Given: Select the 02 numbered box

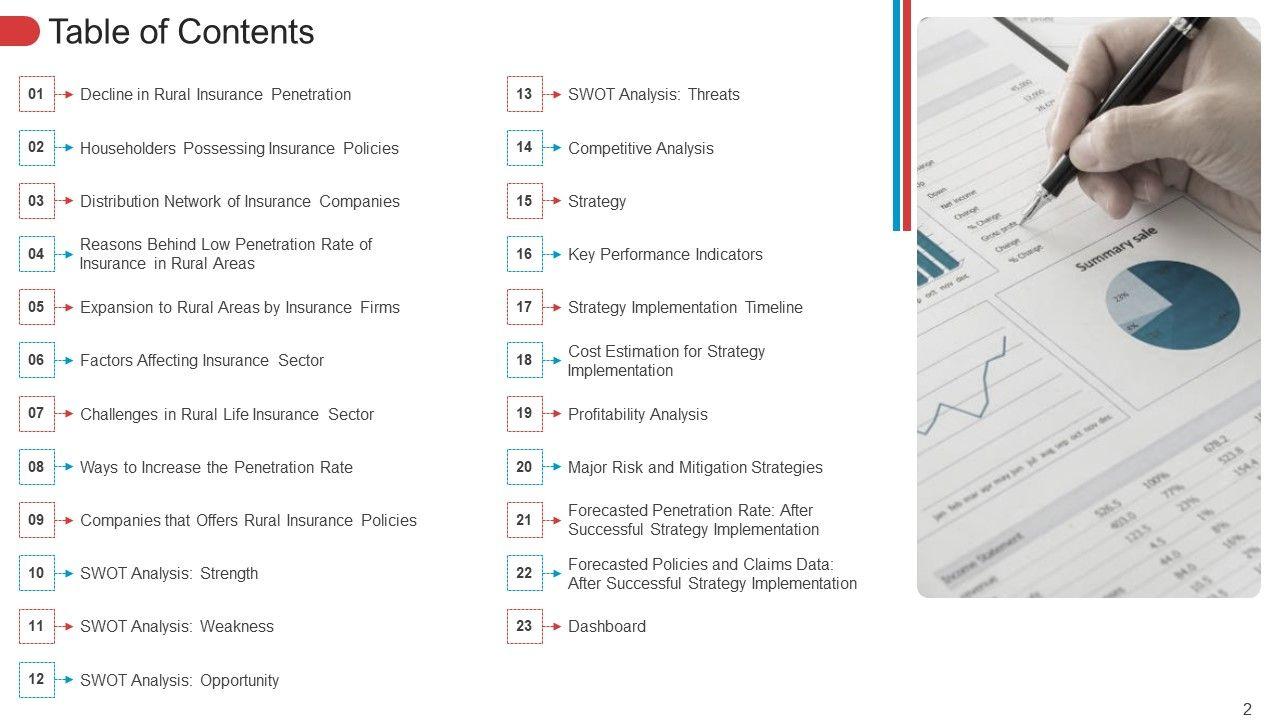Looking at the screenshot, I should tap(36, 147).
